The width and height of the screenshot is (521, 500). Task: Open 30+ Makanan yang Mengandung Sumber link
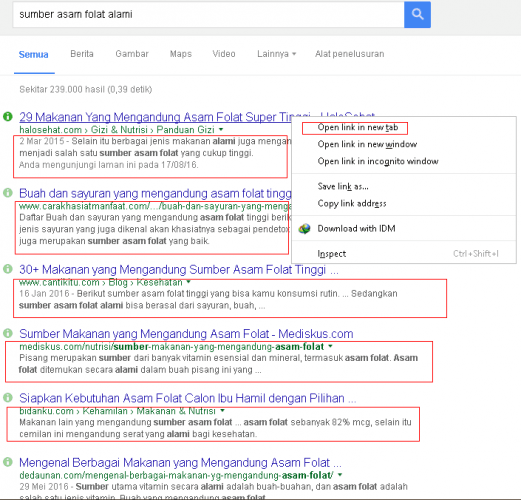click(x=179, y=269)
